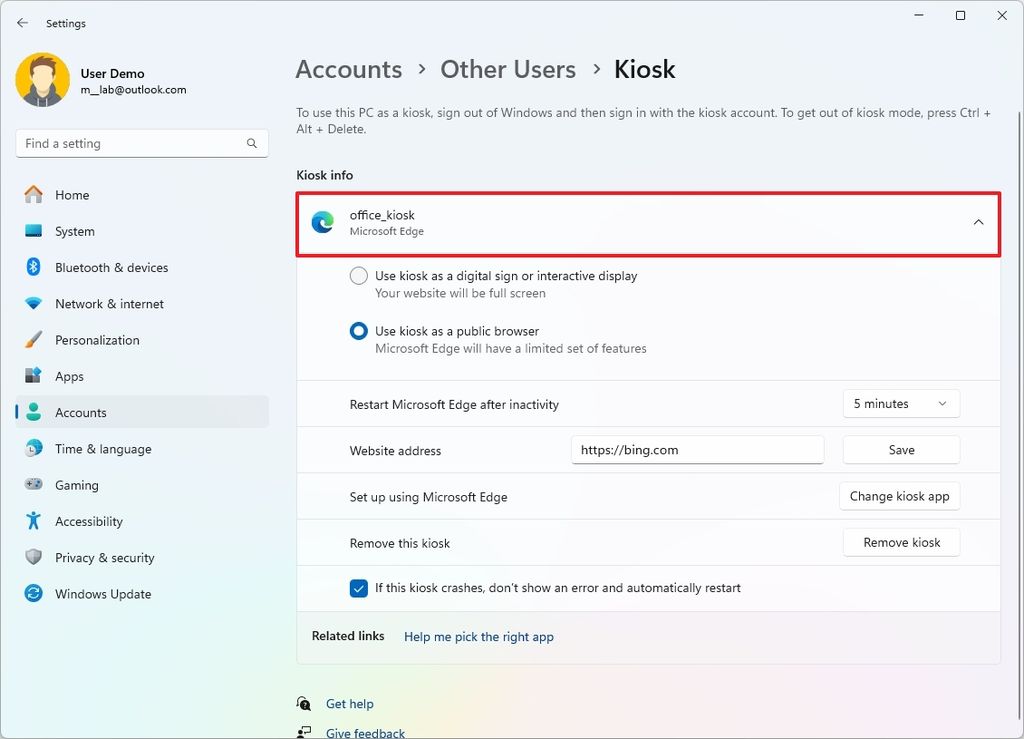The width and height of the screenshot is (1024, 739).
Task: Open Personalization settings
Action: pos(97,340)
